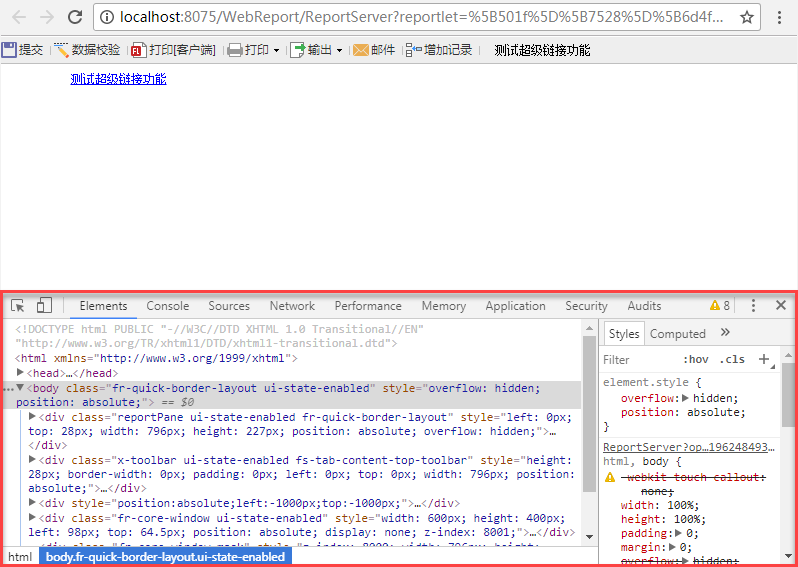Image resolution: width=798 pixels, height=567 pixels.
Task: Switch to the Audits tab
Action: pos(644,306)
